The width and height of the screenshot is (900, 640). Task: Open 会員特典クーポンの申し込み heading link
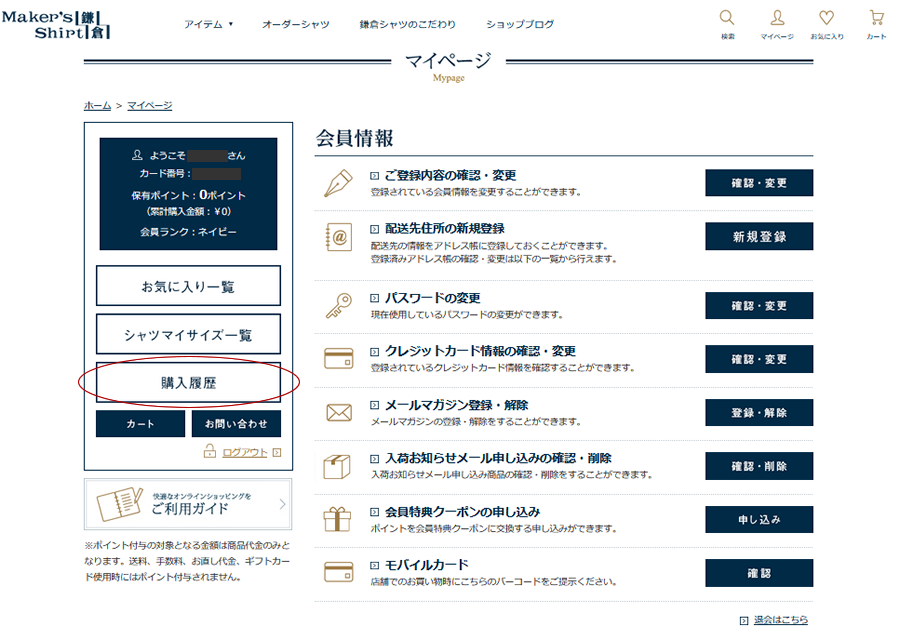click(462, 511)
